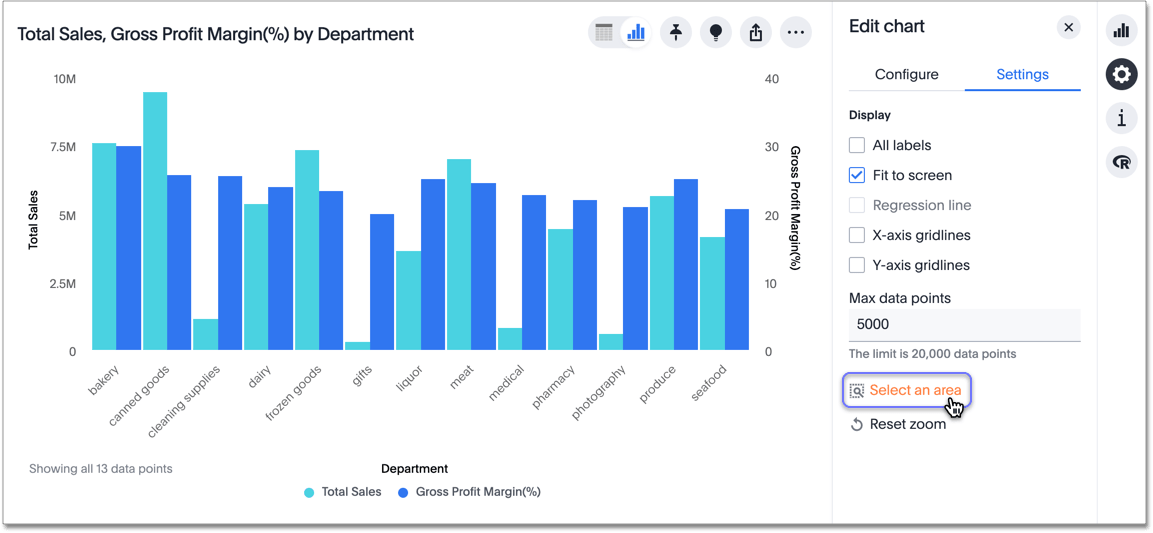This screenshot has width=1153, height=533.
Task: Switch to table view icon
Action: [604, 33]
